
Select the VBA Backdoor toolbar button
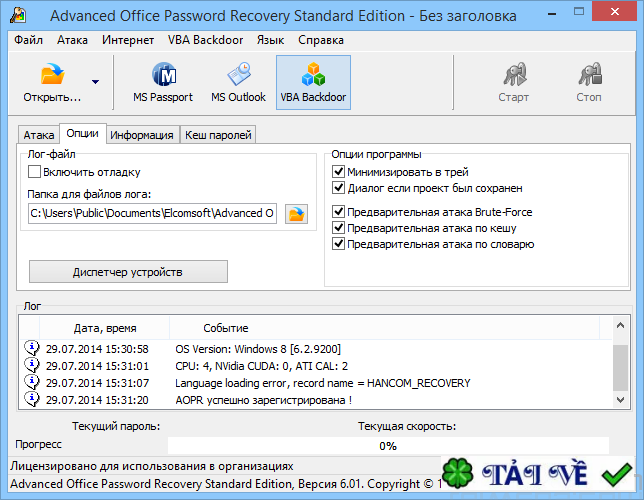click(x=313, y=83)
